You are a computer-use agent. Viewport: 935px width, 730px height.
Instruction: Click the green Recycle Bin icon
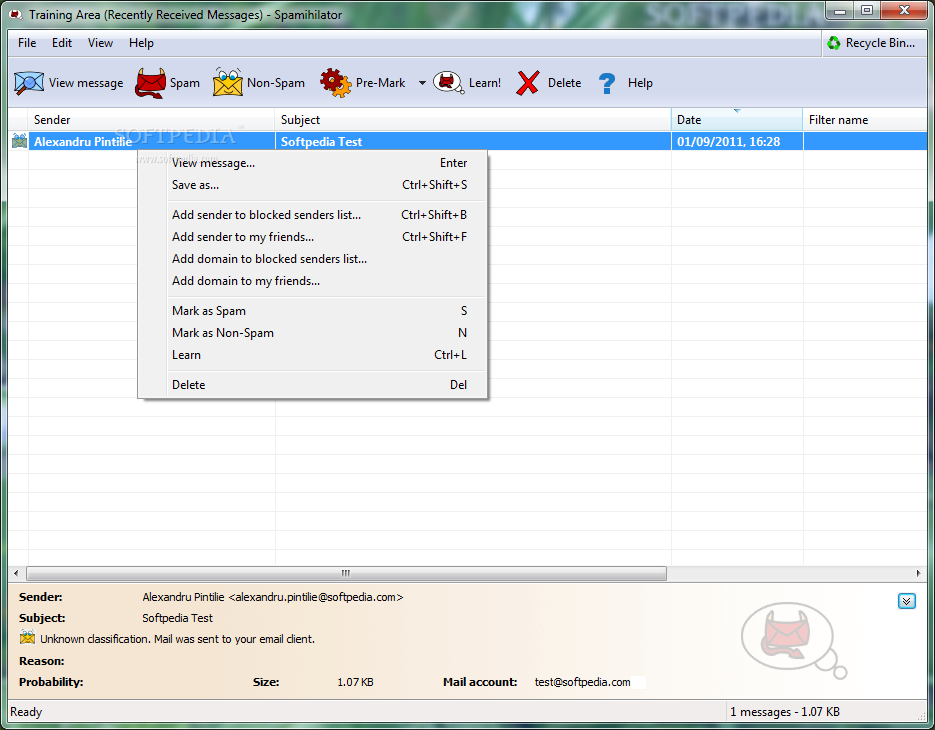pos(834,43)
